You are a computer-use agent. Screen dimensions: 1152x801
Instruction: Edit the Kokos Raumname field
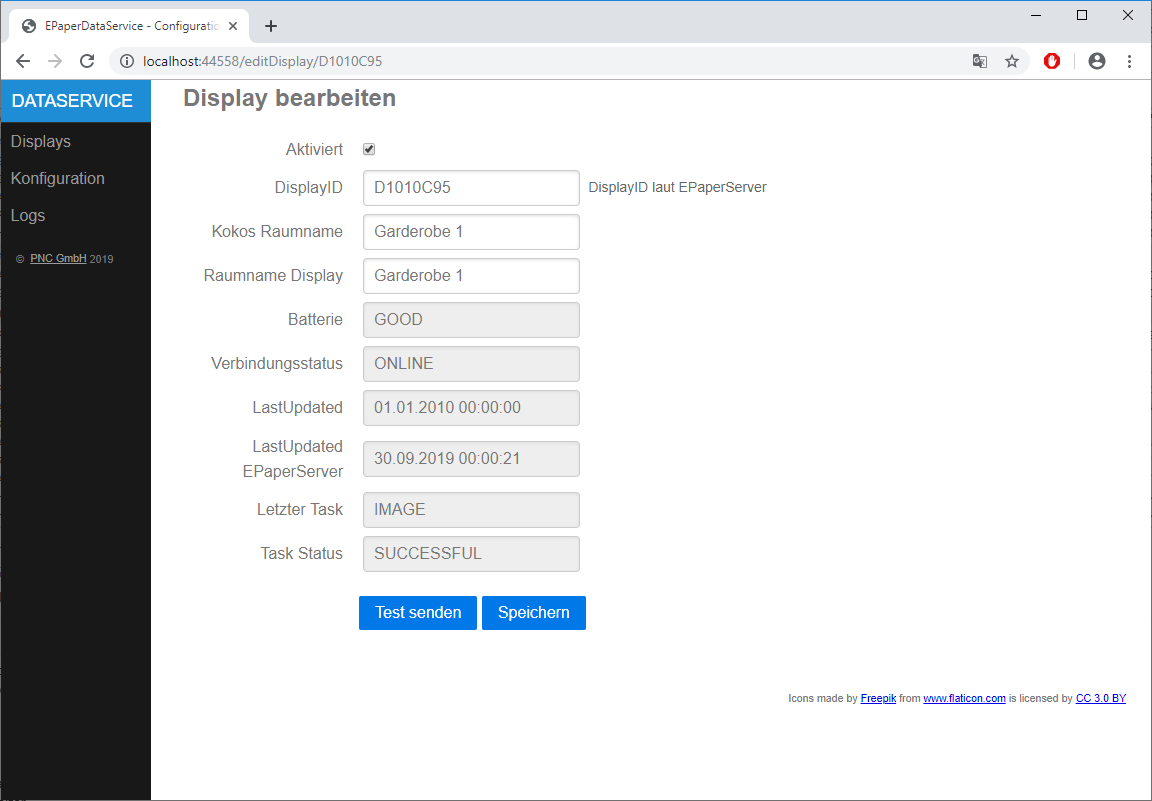click(x=471, y=232)
